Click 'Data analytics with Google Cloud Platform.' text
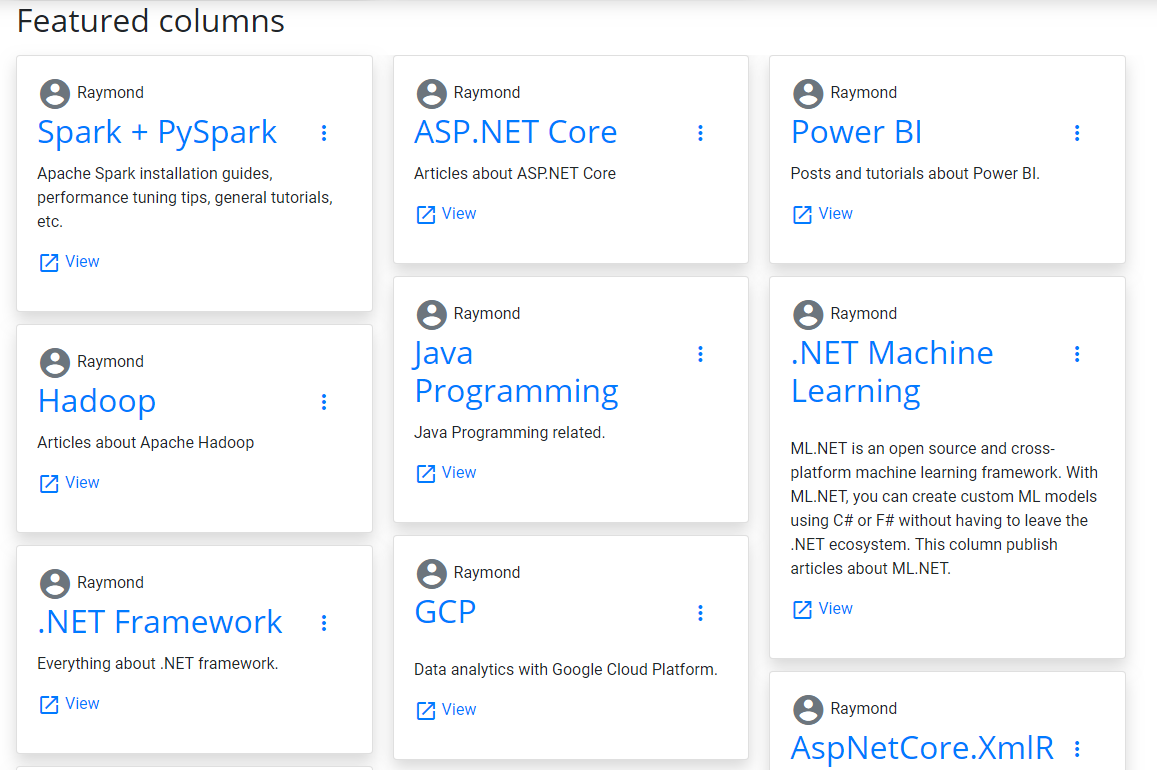Image resolution: width=1157 pixels, height=770 pixels. [565, 670]
